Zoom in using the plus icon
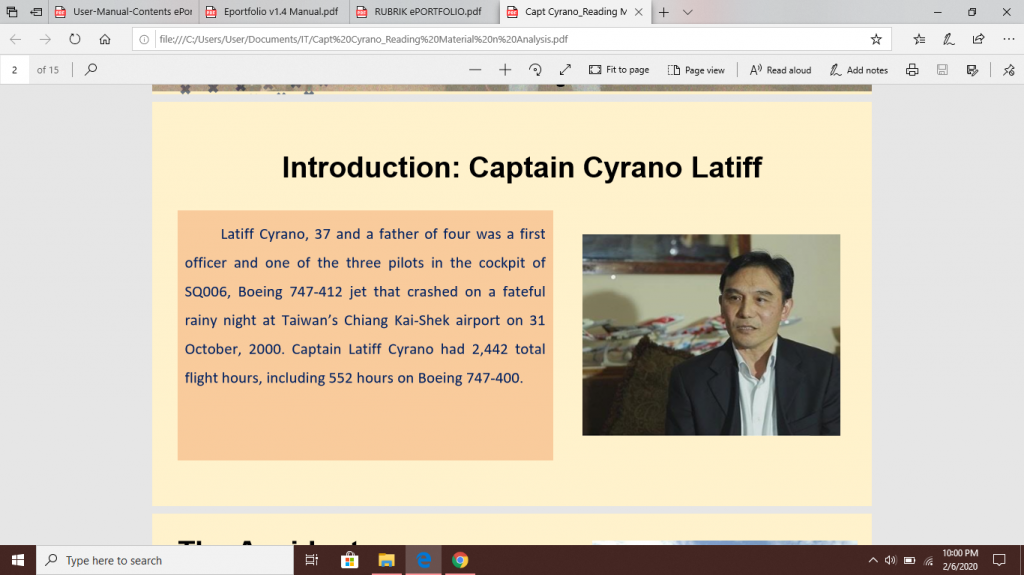 [505, 70]
